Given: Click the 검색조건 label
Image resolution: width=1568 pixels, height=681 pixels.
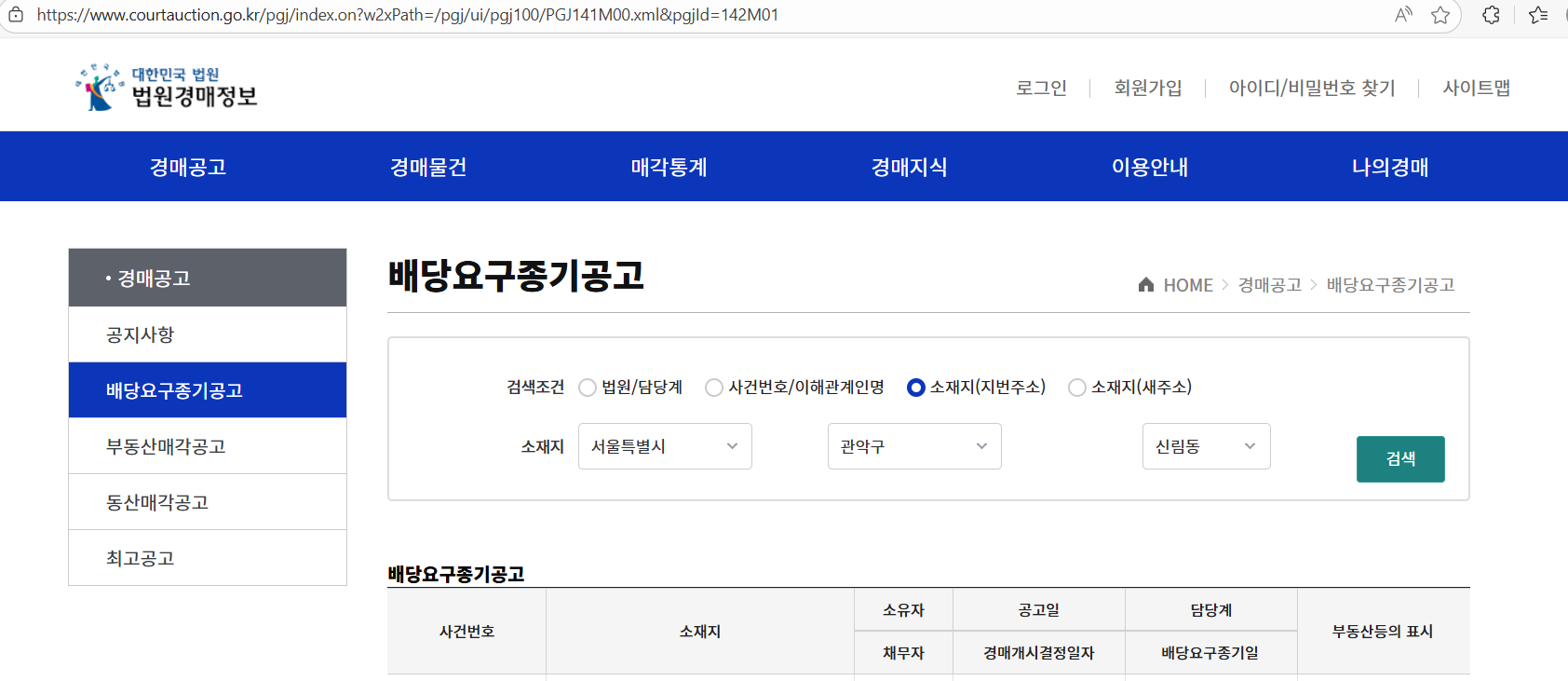Looking at the screenshot, I should [x=535, y=388].
